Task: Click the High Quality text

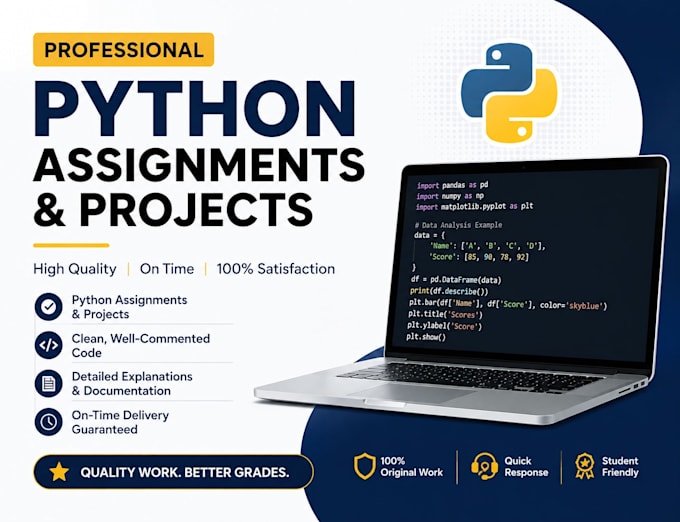Action: coord(75,269)
